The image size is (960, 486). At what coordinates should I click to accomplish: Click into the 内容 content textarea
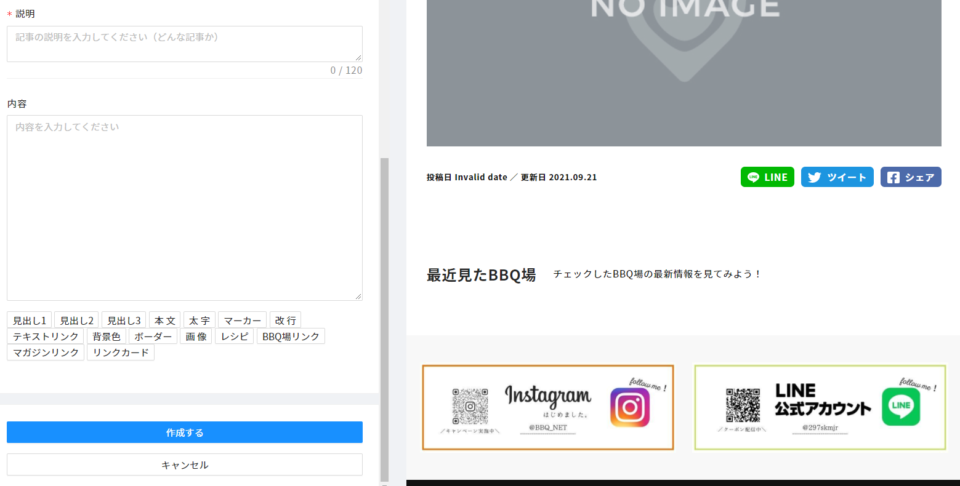[x=184, y=207]
